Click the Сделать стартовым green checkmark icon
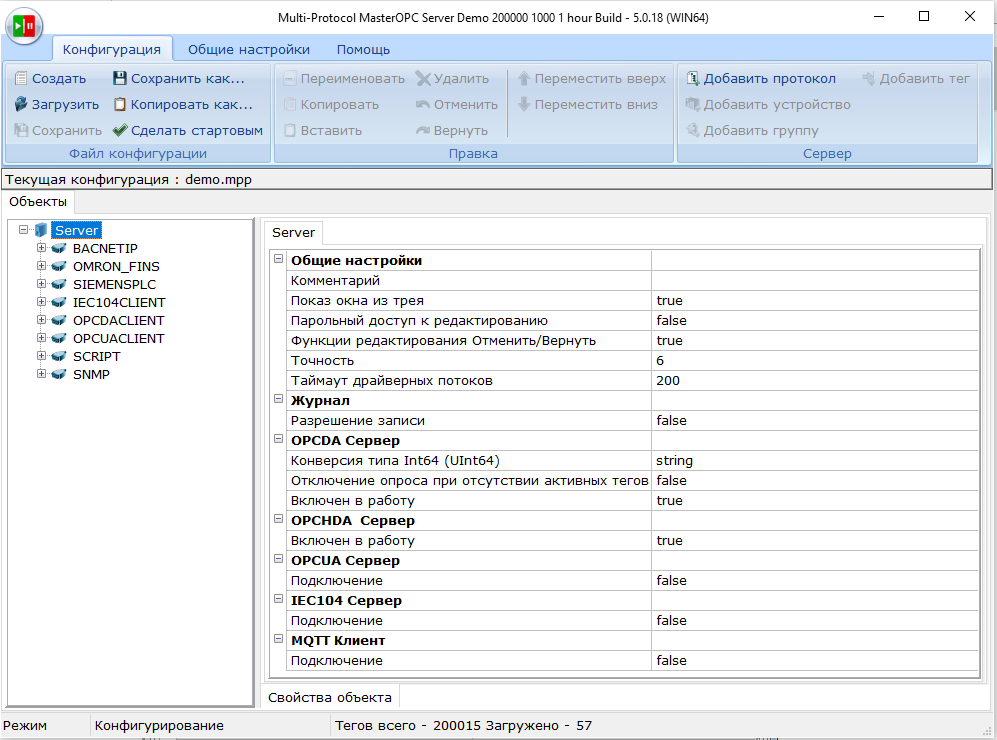The width and height of the screenshot is (997, 740). [x=120, y=130]
